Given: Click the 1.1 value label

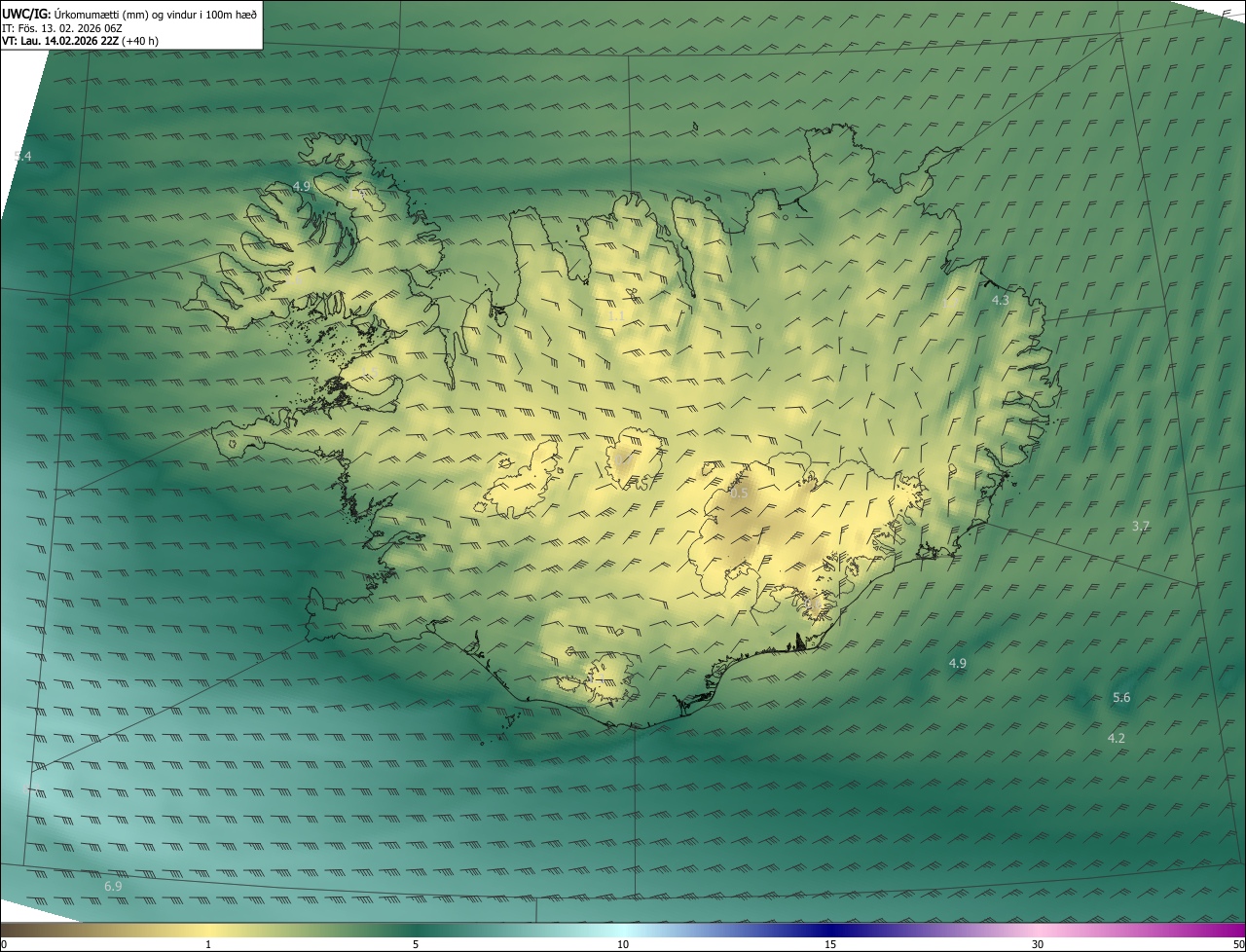Looking at the screenshot, I should click(615, 315).
